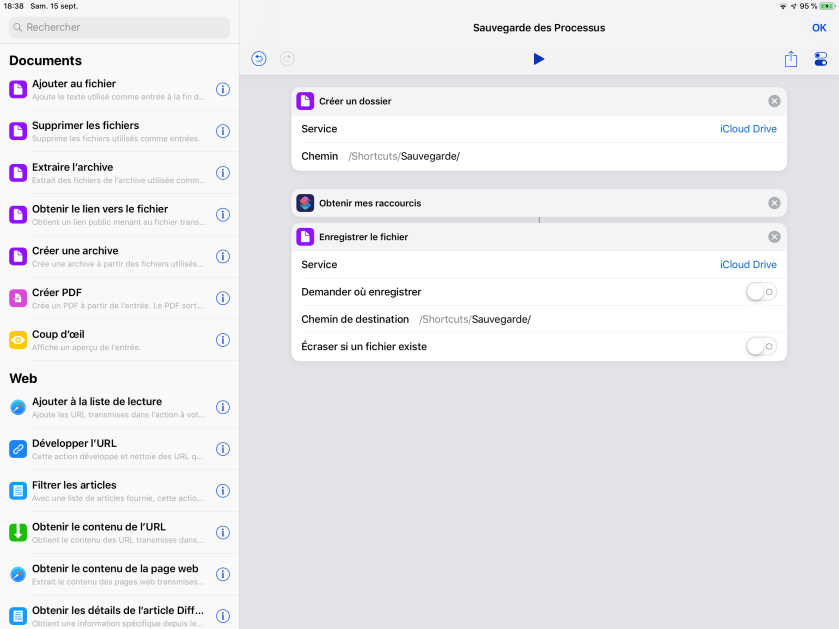Show info for Créer PDF action
Screen dimensions: 839x629
tap(223, 299)
